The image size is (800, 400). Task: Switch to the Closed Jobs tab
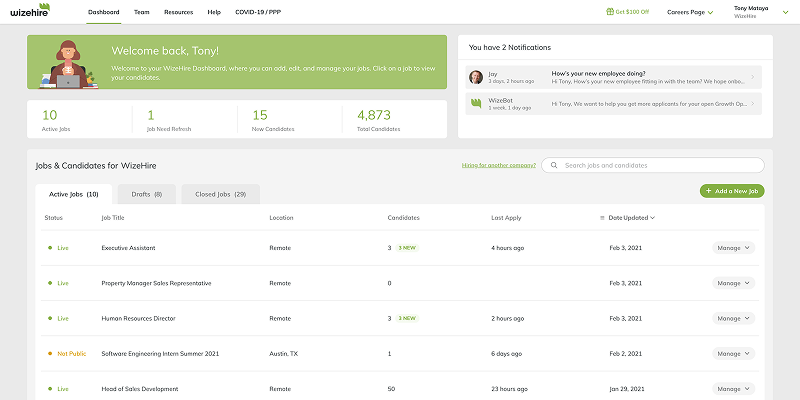(x=220, y=194)
